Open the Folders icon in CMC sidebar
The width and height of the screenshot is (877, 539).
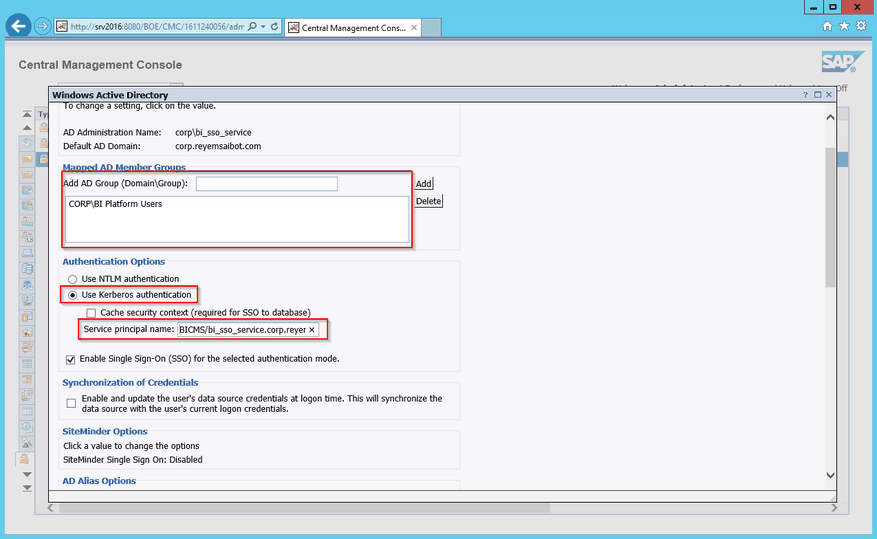(x=26, y=158)
